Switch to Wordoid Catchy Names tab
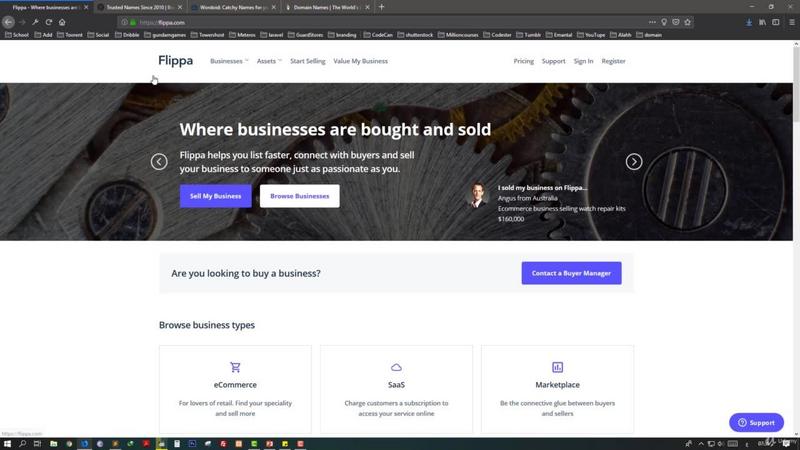Viewport: 800px width, 450px height. (x=232, y=7)
